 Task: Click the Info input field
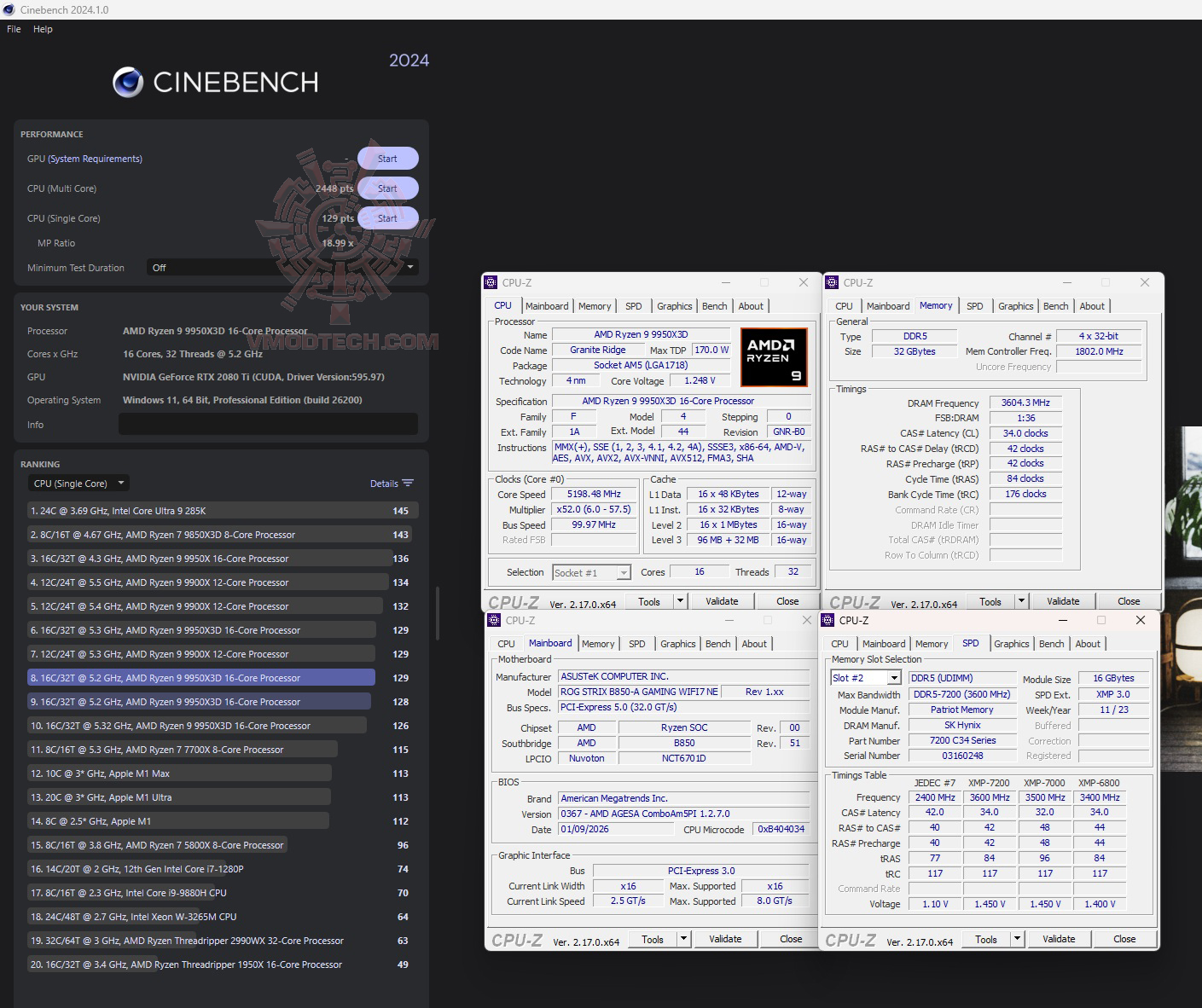[x=268, y=424]
